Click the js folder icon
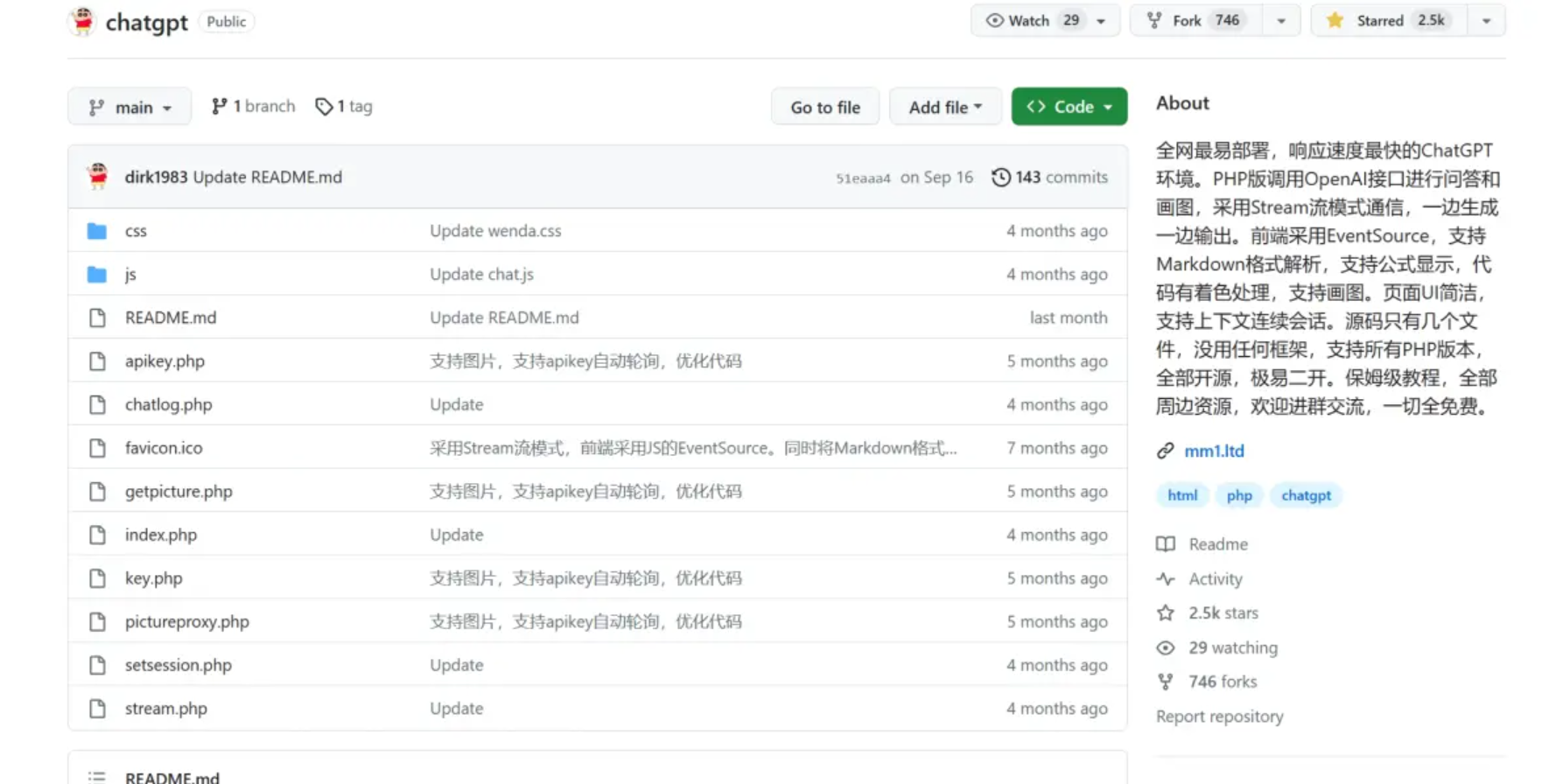 (97, 275)
